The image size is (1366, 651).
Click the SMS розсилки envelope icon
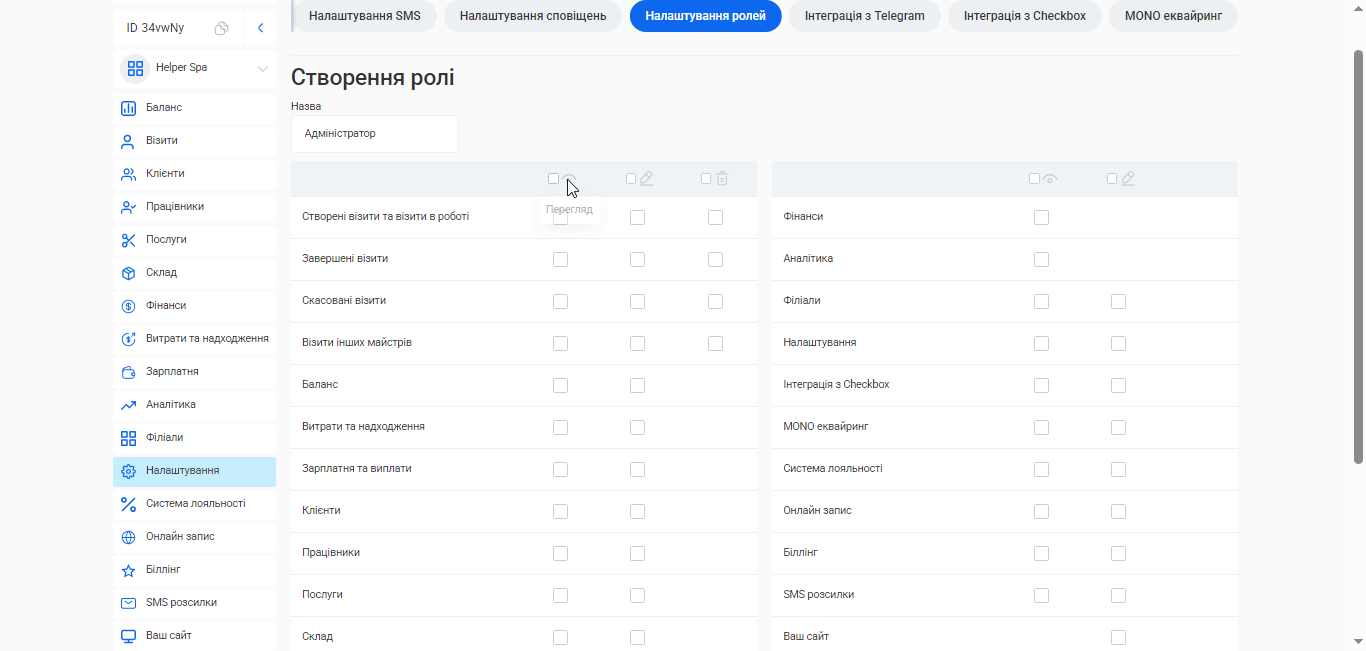click(x=128, y=603)
